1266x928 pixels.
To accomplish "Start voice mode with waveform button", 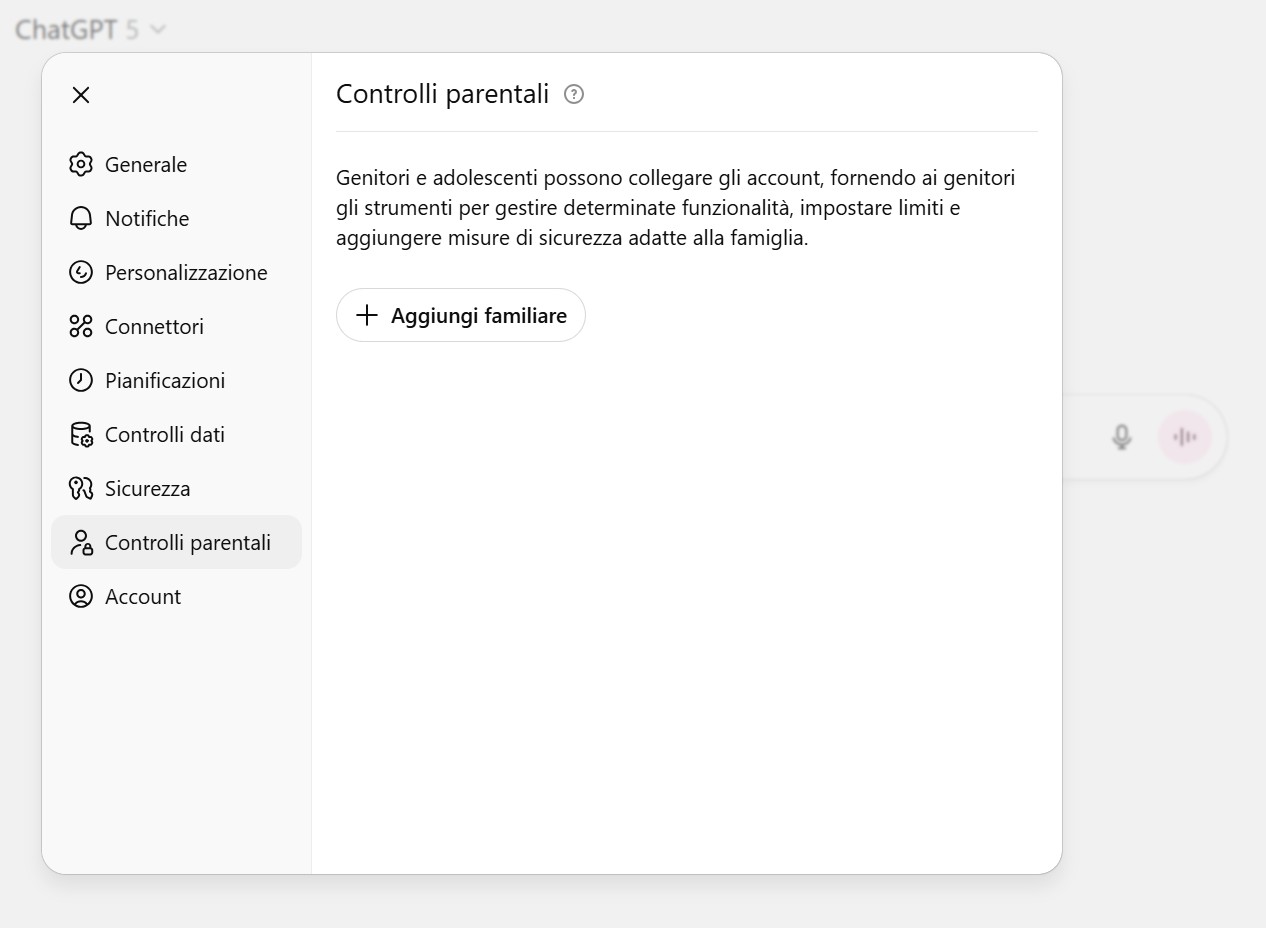I will (1185, 437).
